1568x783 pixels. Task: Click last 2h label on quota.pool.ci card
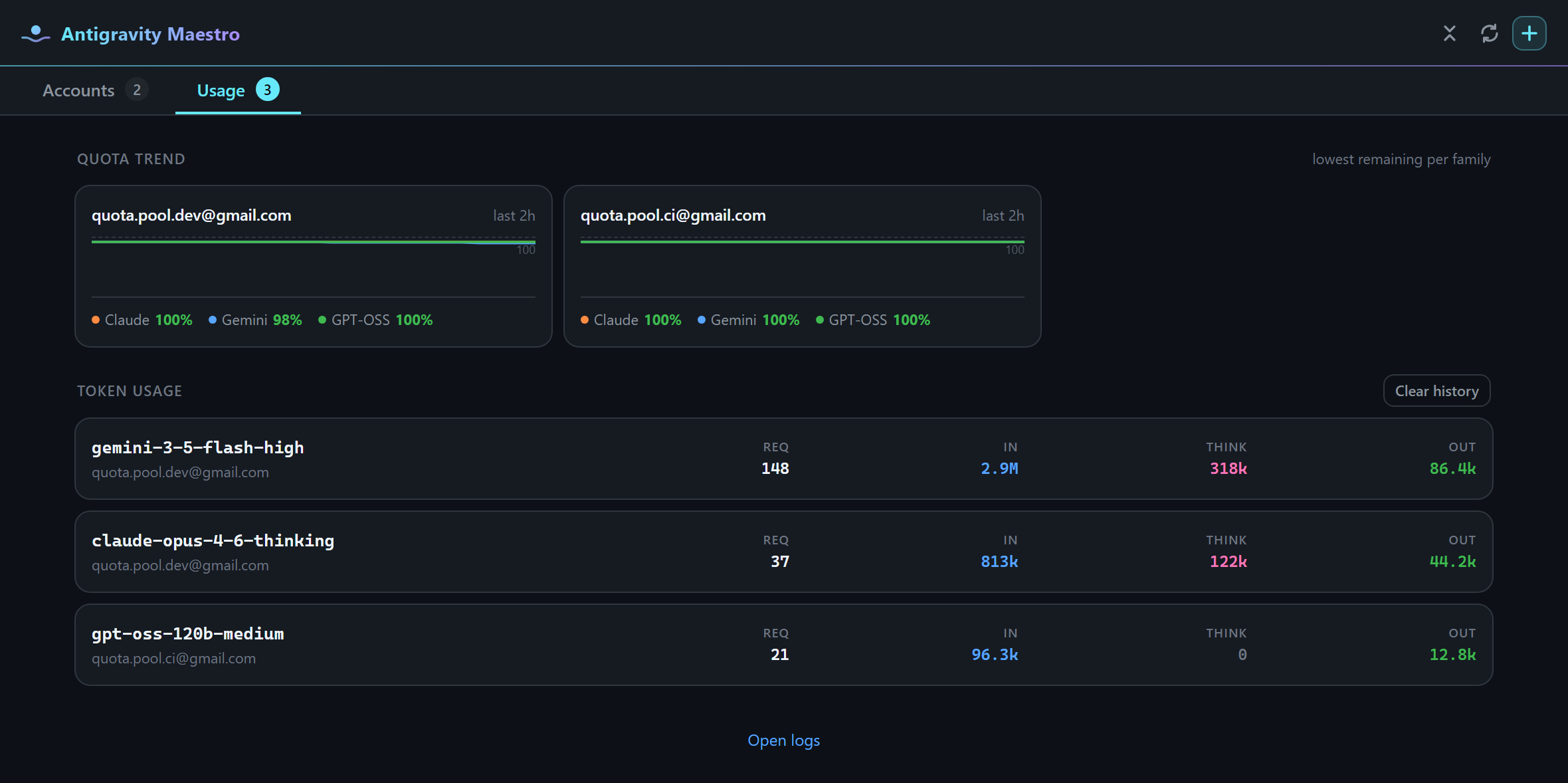pyautogui.click(x=1003, y=216)
